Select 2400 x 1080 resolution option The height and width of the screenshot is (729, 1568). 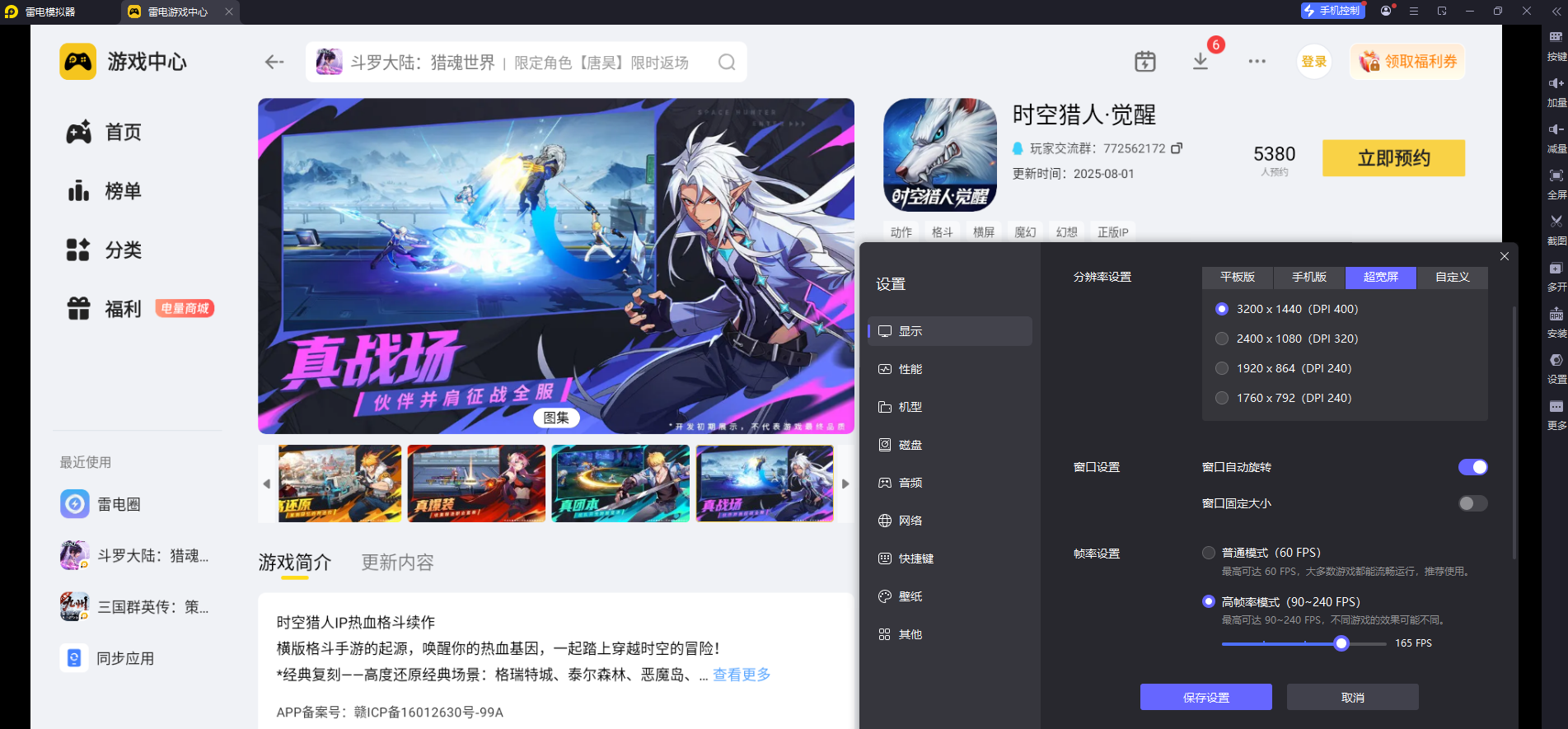[1222, 339]
